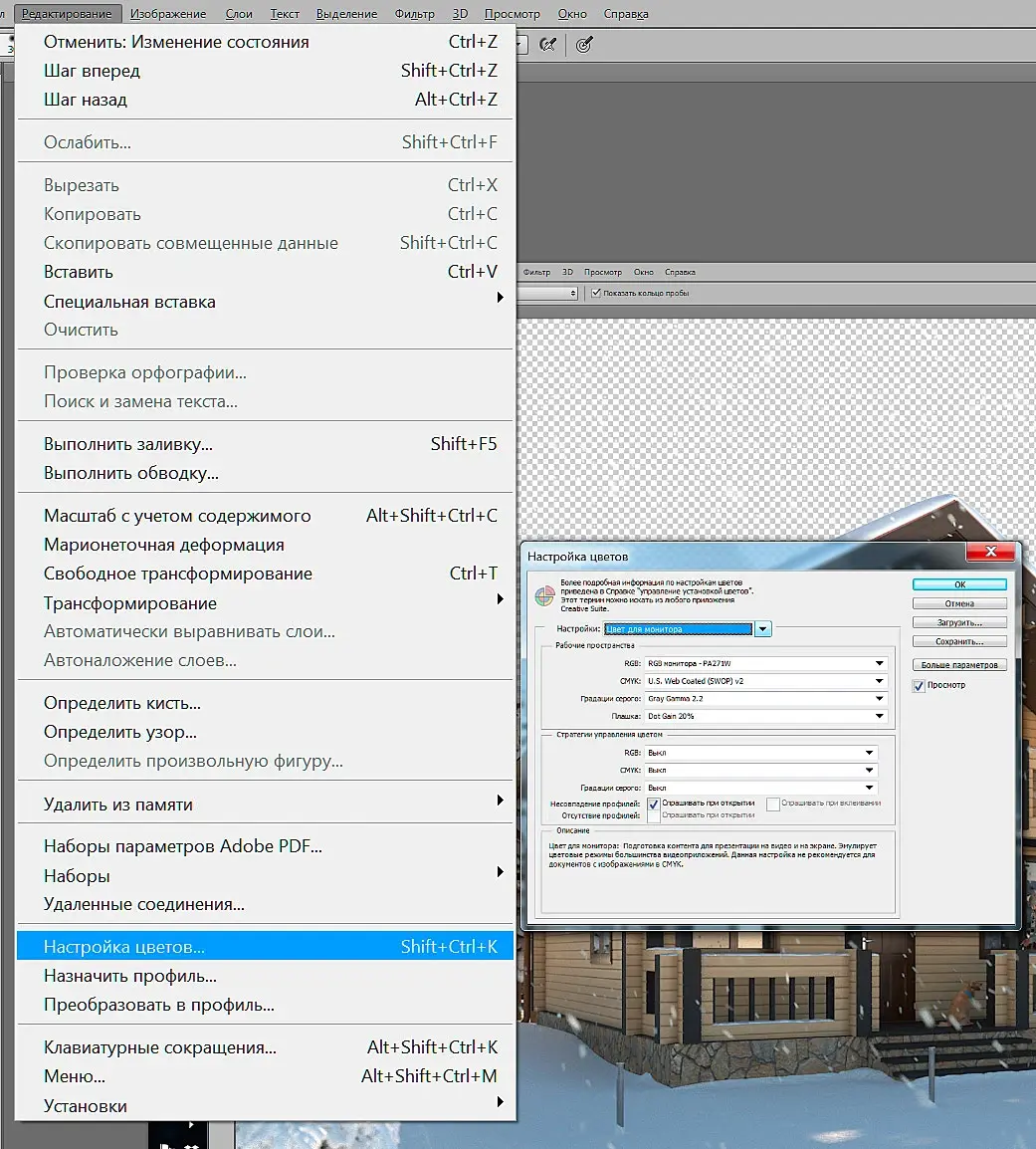Viewport: 1036px width, 1149px height.
Task: Click Больше параметров button
Action: point(959,665)
